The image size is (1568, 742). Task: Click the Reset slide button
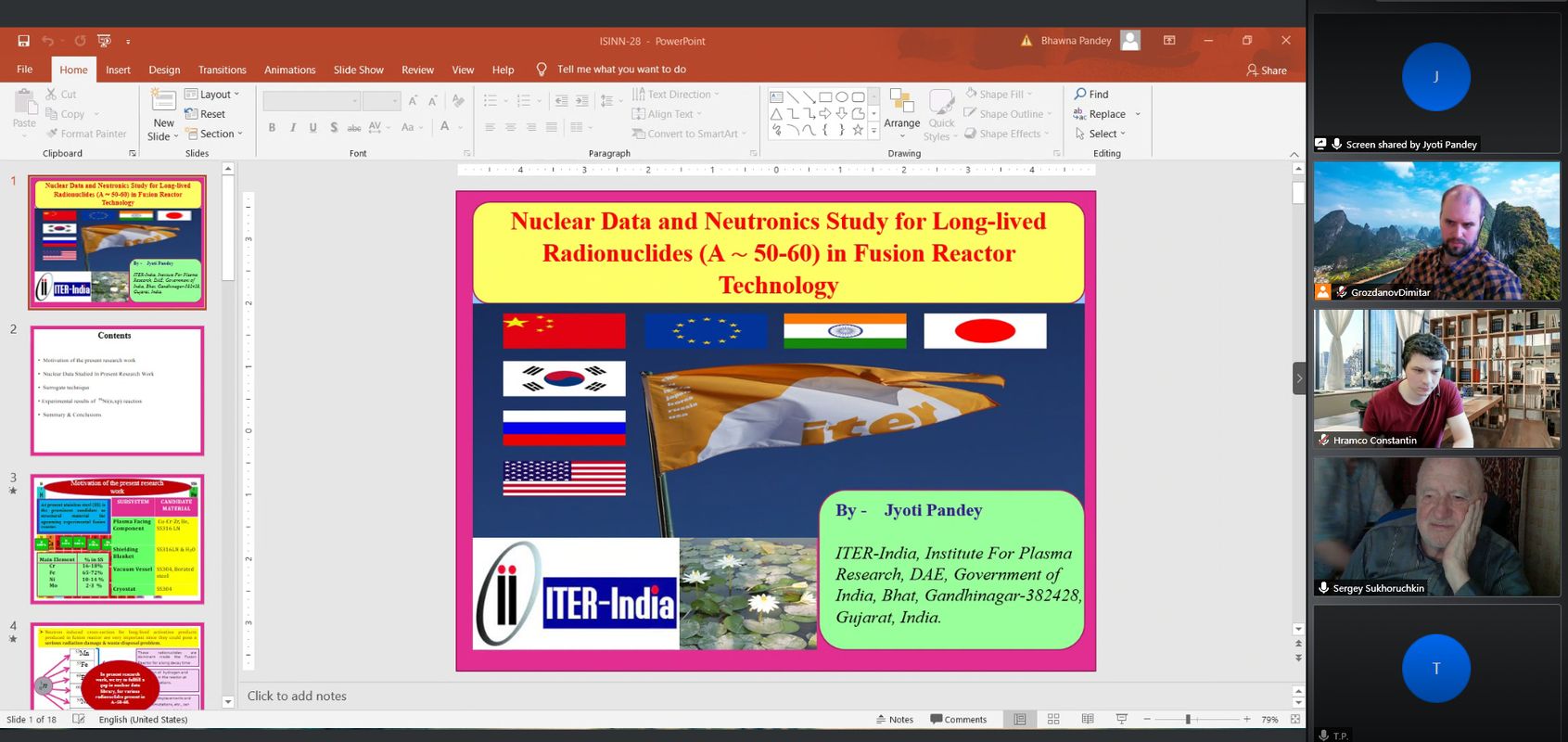[205, 114]
